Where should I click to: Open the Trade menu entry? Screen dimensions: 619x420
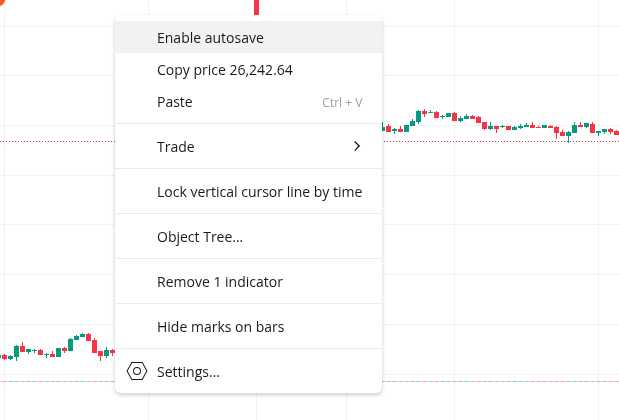[176, 147]
